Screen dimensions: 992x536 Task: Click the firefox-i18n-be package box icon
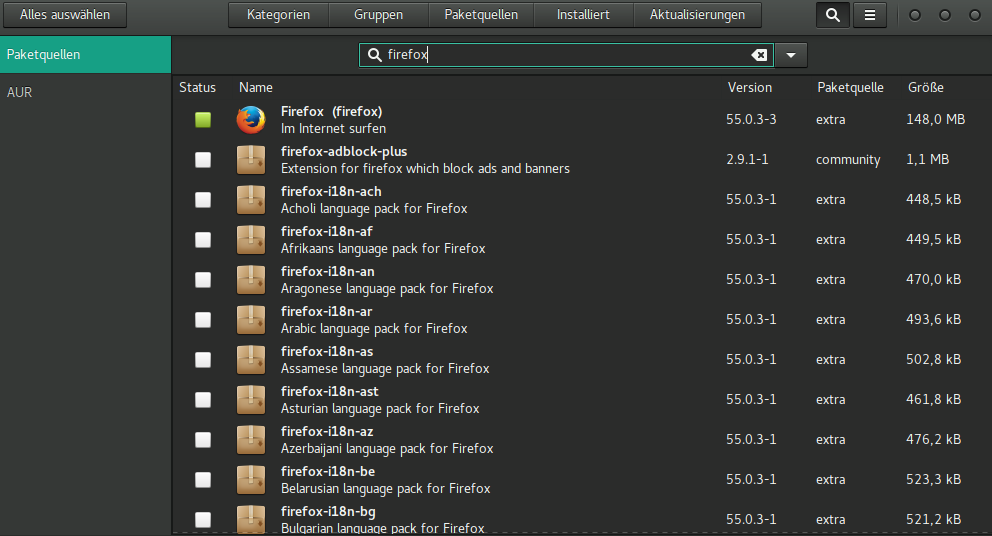(x=251, y=480)
